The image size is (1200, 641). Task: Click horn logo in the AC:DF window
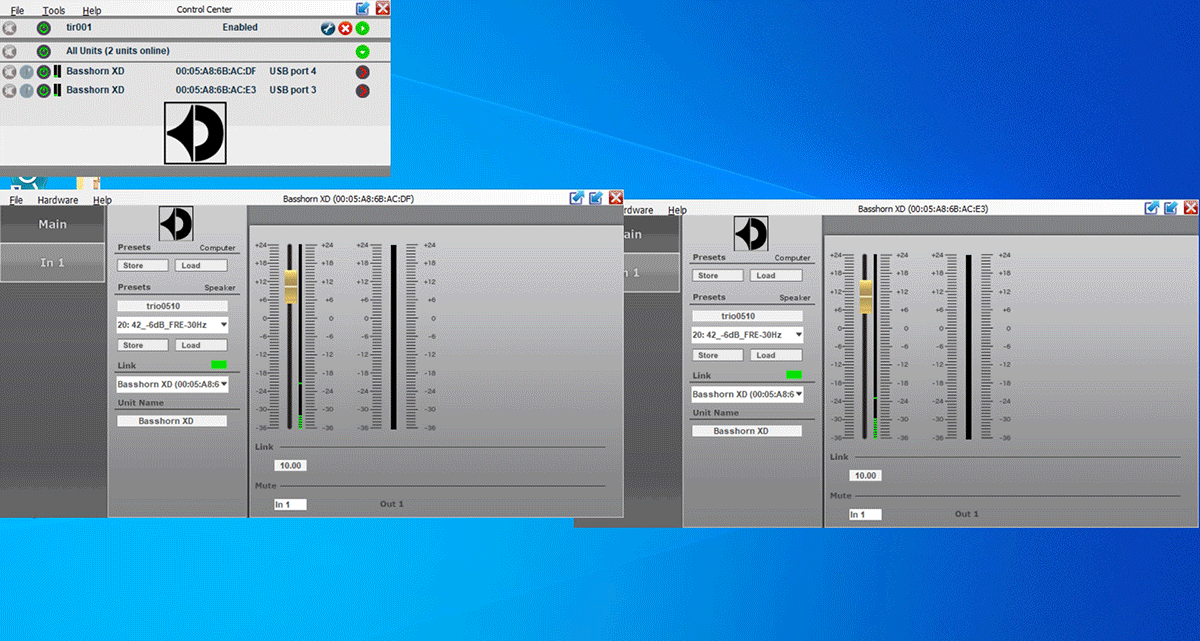176,224
